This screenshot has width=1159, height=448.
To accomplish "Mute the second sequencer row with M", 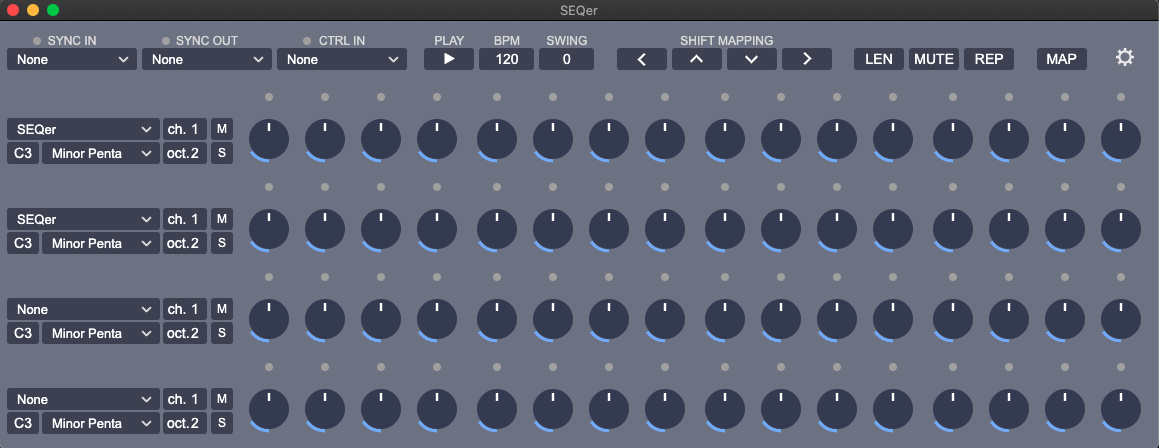I will coord(222,220).
